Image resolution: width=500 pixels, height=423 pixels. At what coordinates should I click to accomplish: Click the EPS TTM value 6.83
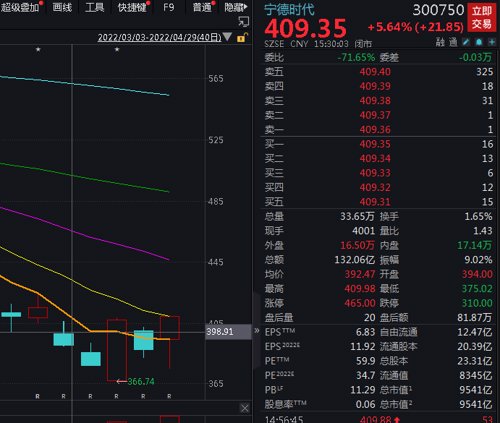(365, 332)
